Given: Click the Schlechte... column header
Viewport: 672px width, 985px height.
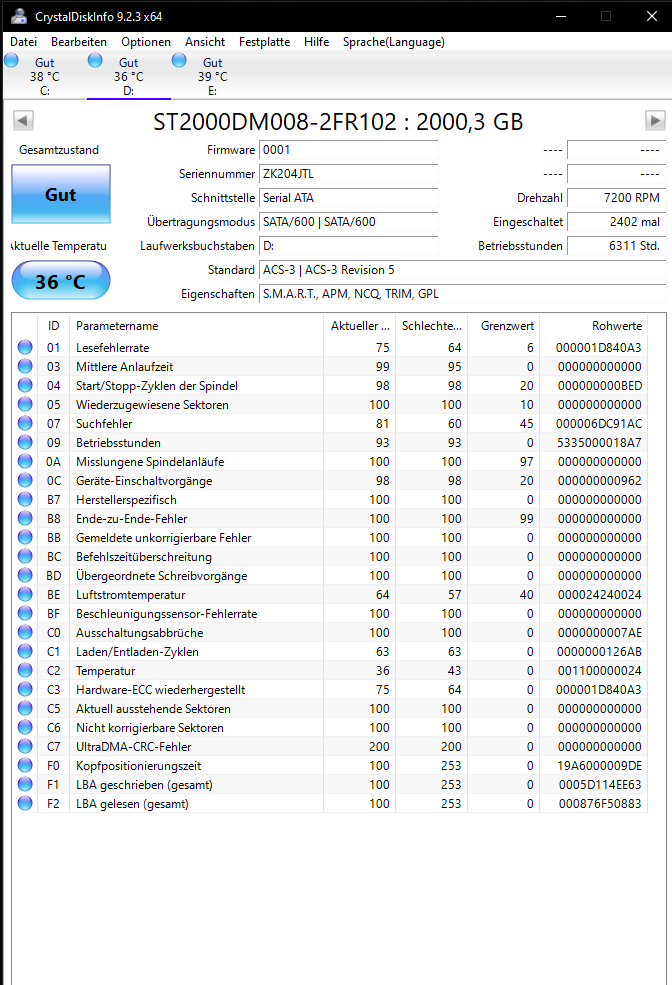Looking at the screenshot, I should [x=431, y=326].
